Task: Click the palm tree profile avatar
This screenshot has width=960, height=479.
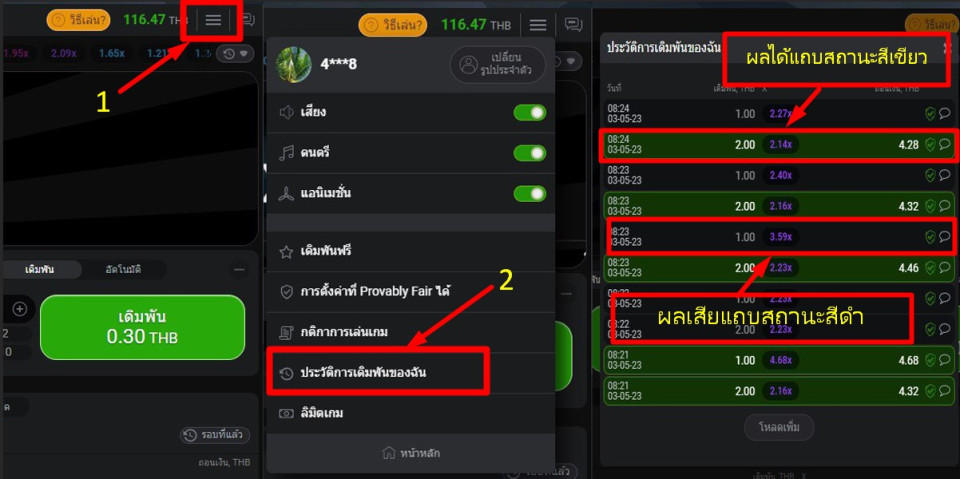Action: 293,64
